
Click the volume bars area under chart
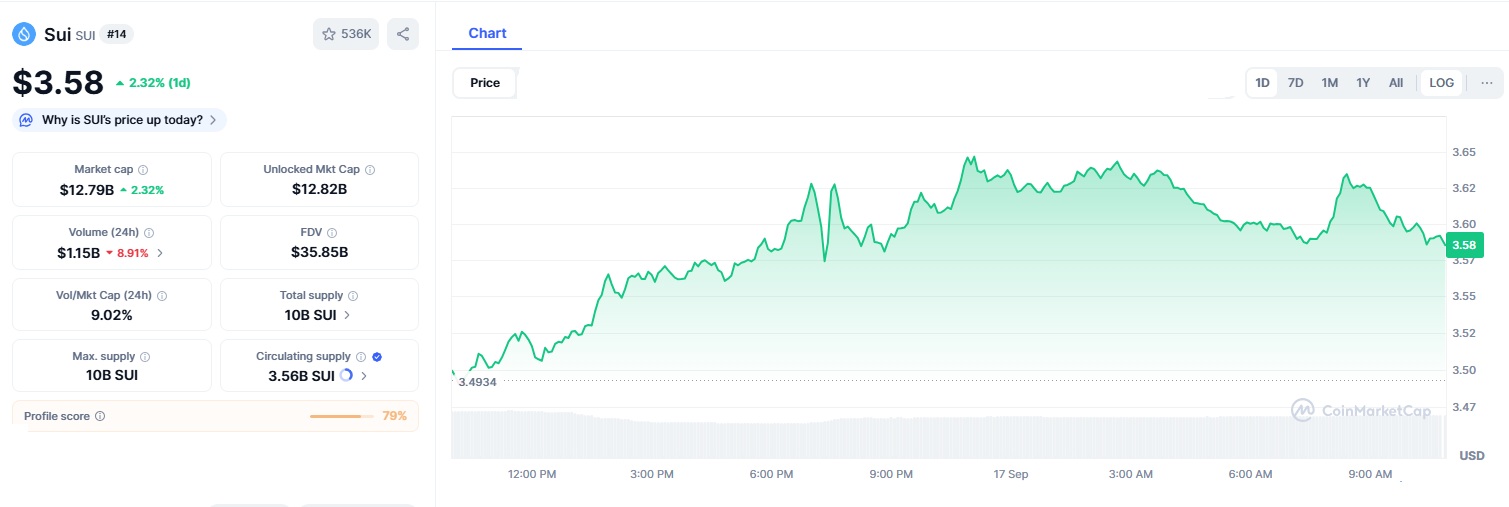click(948, 434)
